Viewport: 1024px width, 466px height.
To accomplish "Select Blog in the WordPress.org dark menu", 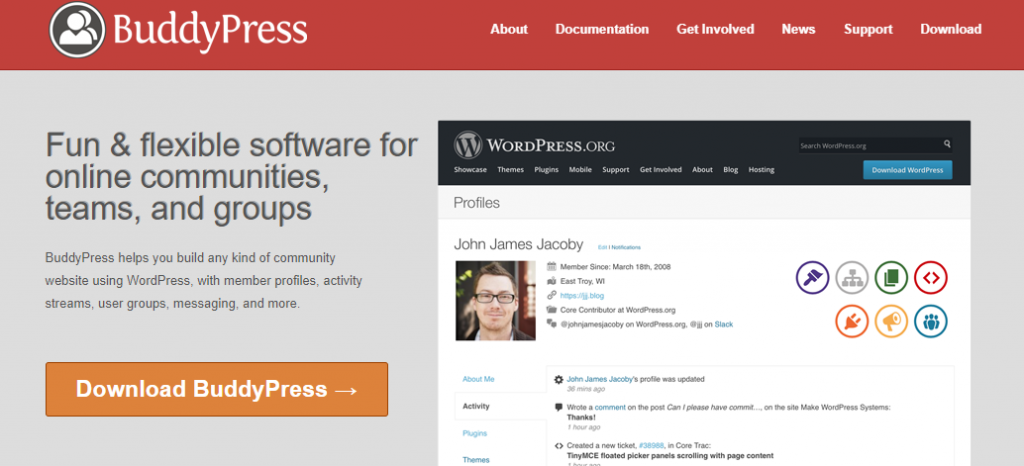I will point(731,170).
